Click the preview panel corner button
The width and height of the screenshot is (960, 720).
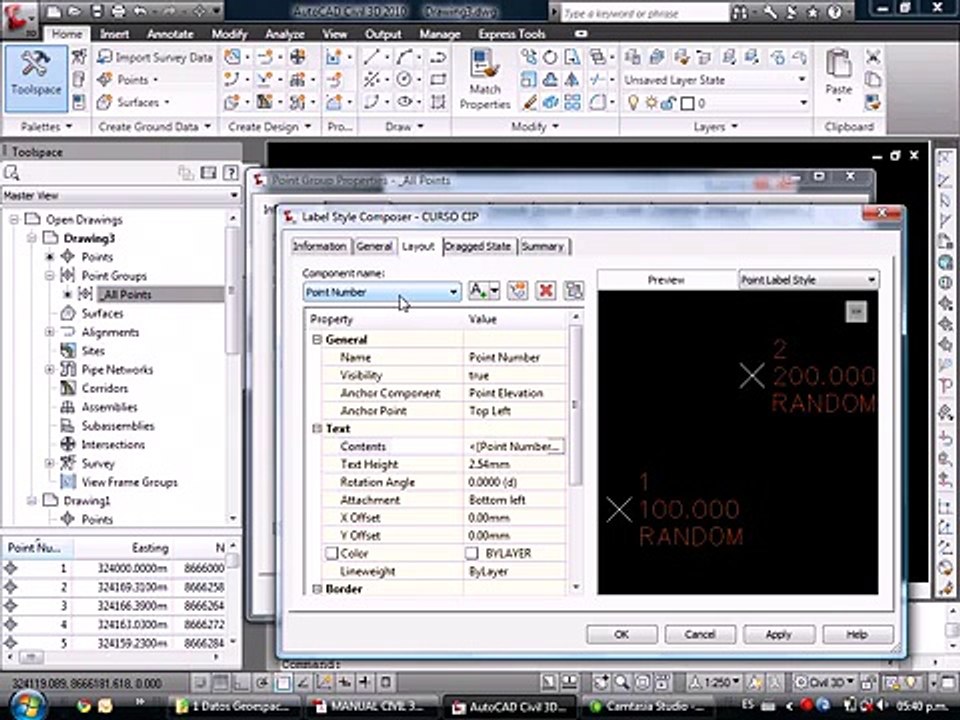[856, 312]
